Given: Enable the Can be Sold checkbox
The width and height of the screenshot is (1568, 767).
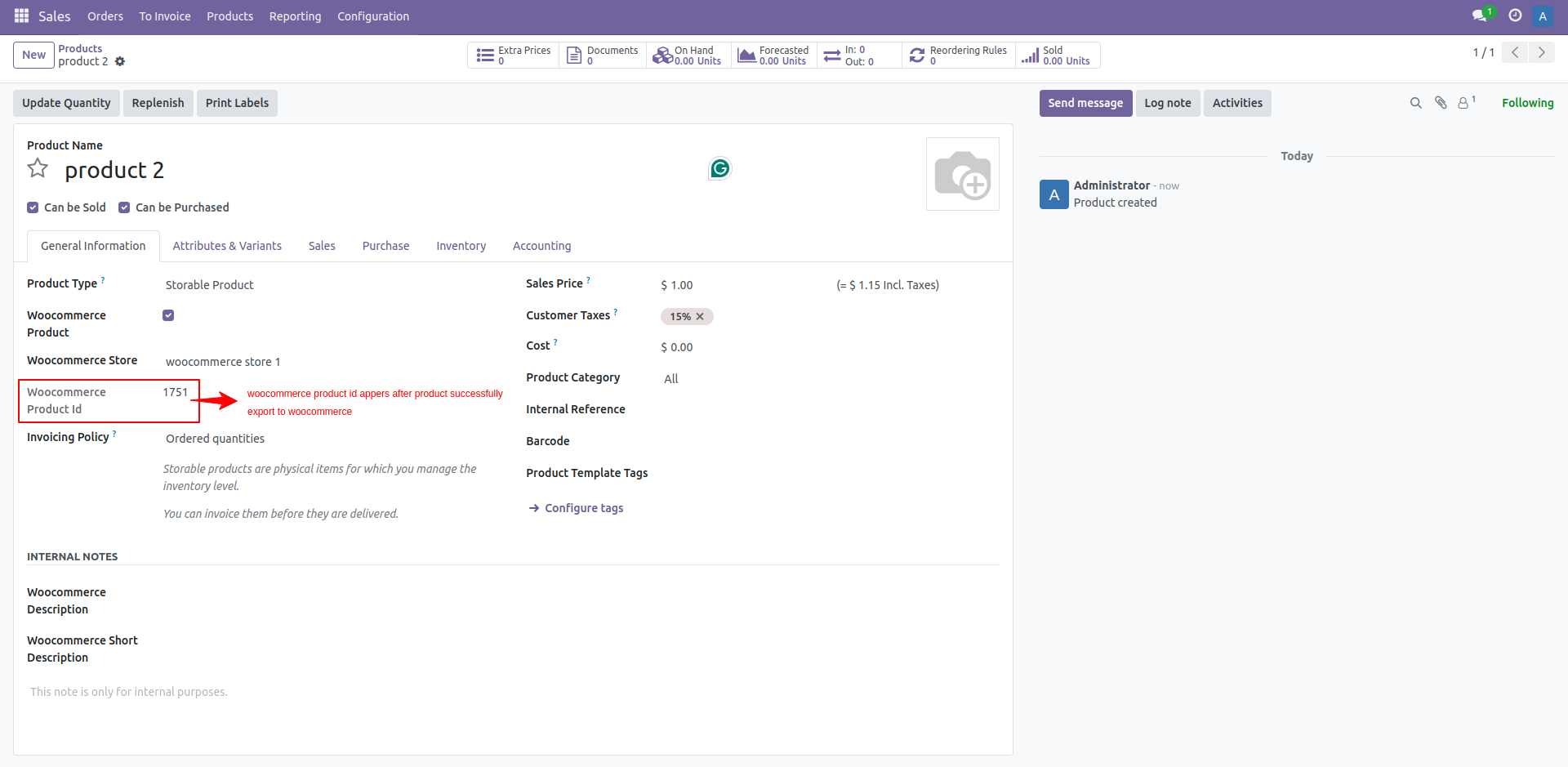Looking at the screenshot, I should [33, 207].
